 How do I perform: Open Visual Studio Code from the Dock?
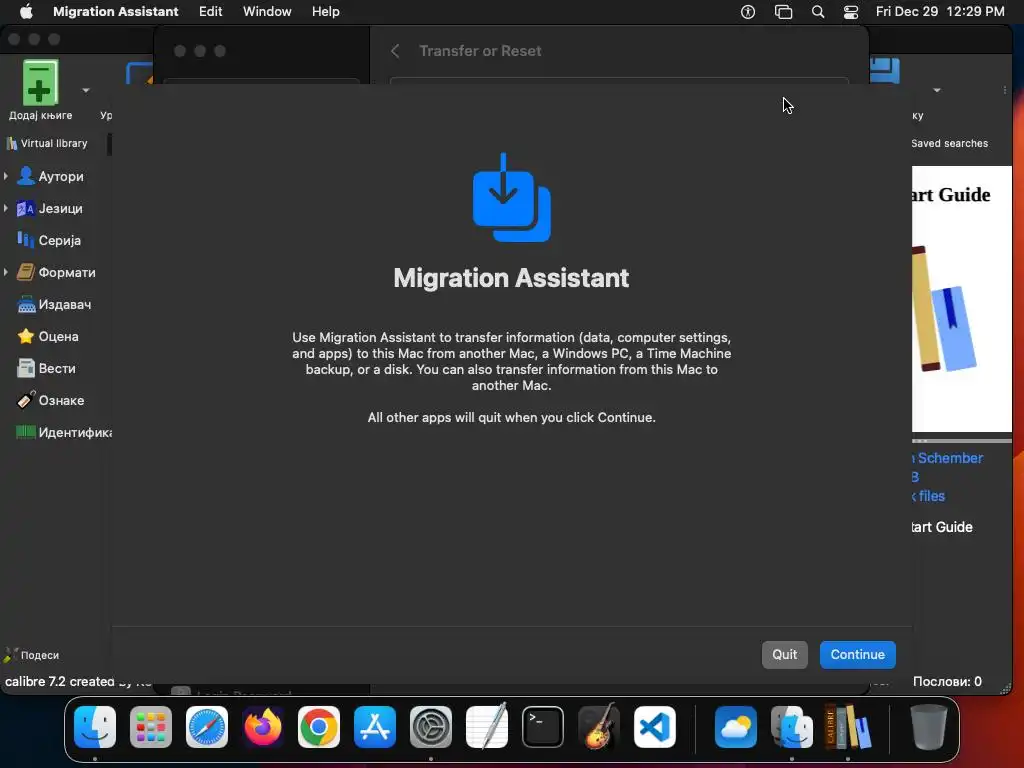pyautogui.click(x=655, y=727)
